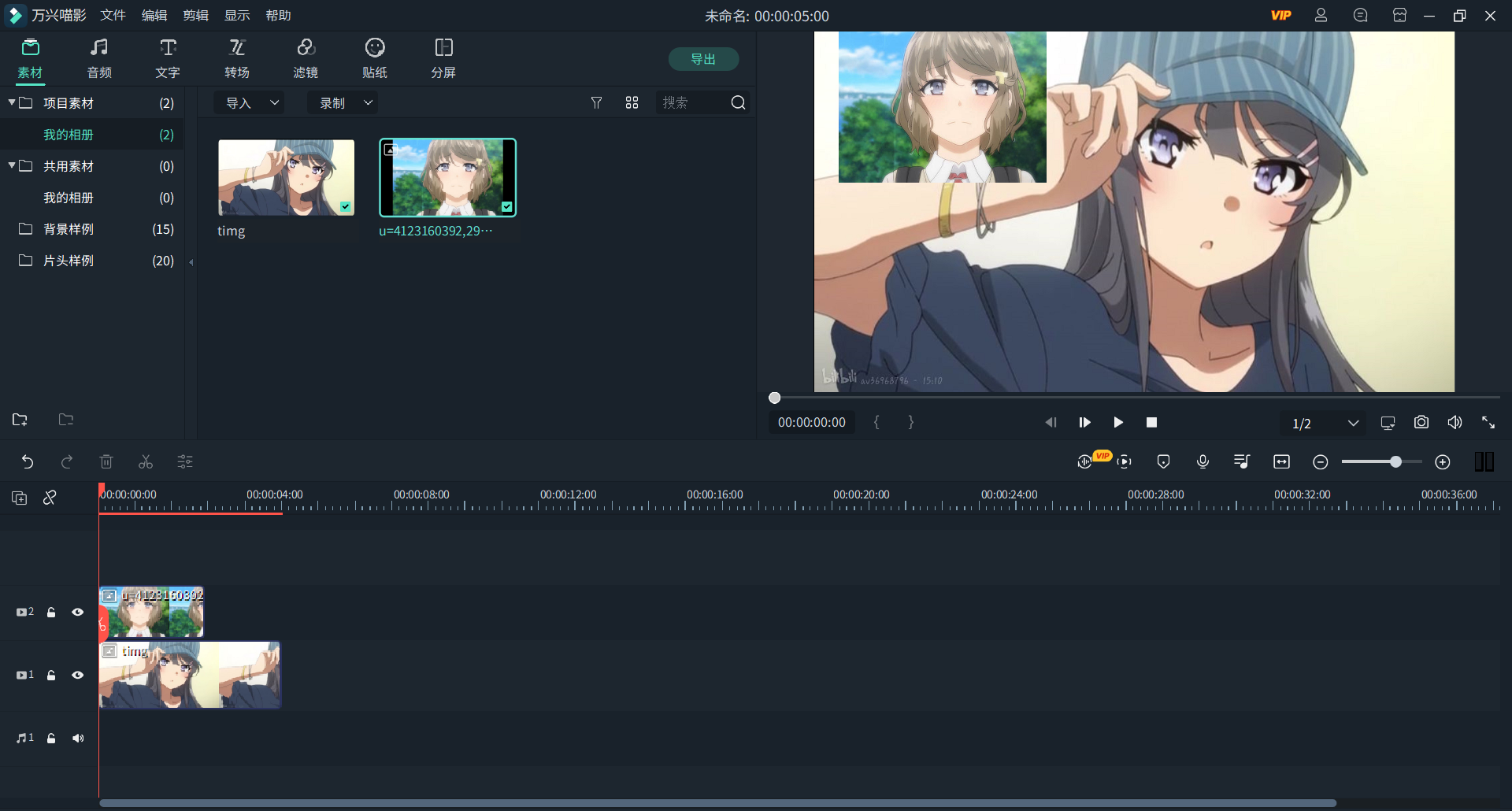Image resolution: width=1512 pixels, height=811 pixels.
Task: Open the 分屏 split screen tab
Action: (443, 59)
